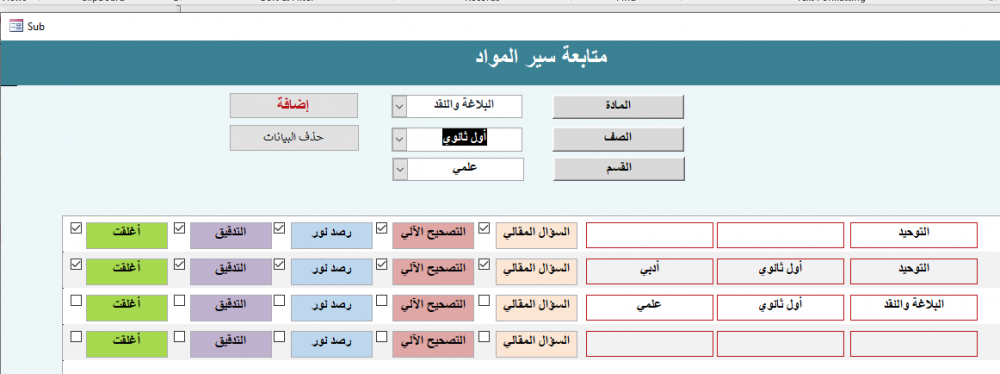Check checkbox left of السؤال المقالي in empty last row
1000x374 pixels.
(485, 336)
